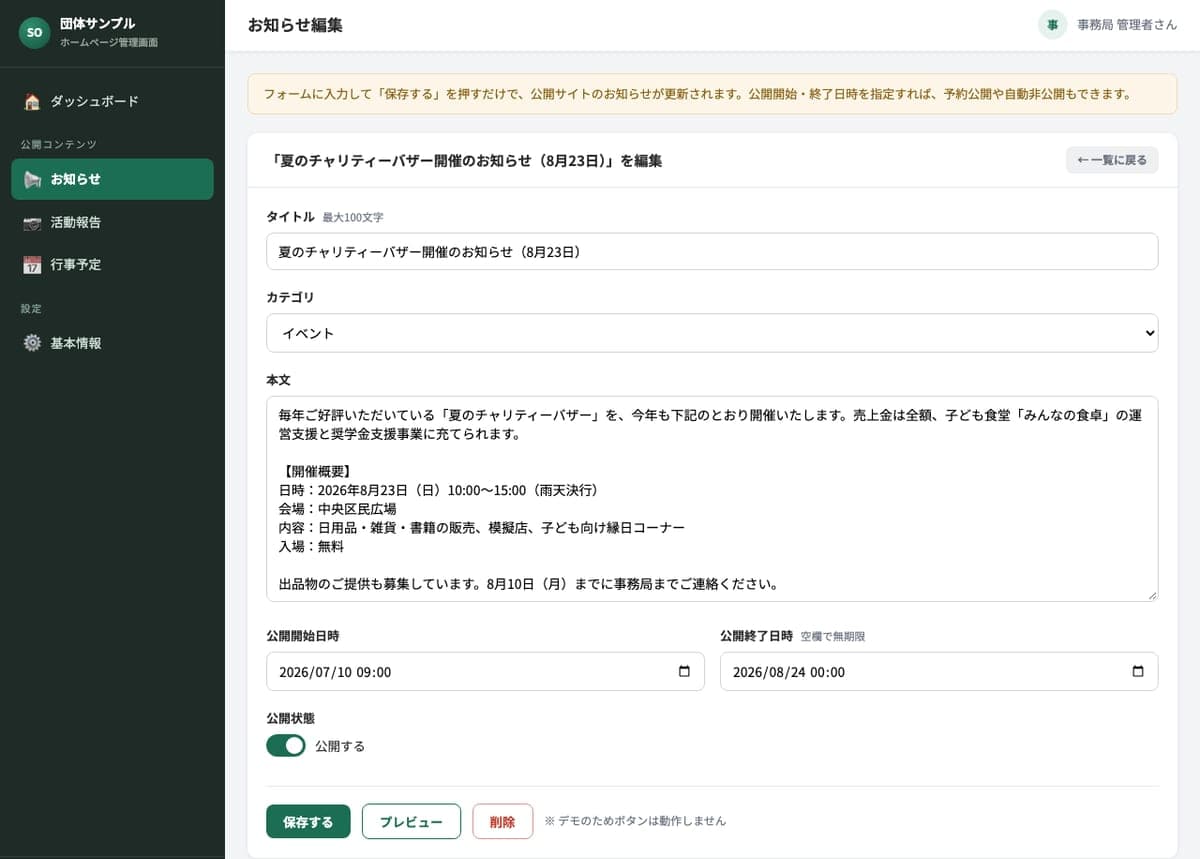Screen dimensions: 1200x859
Task: Open 基本情報 settings page
Action: click(112, 343)
